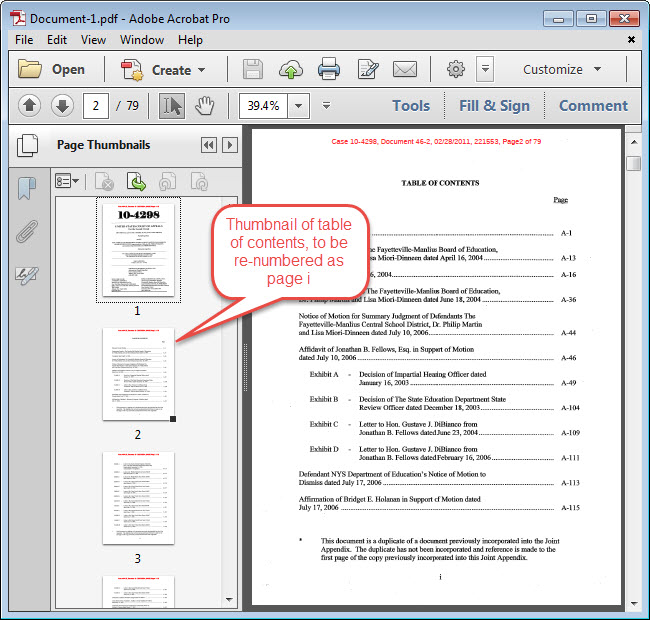Image resolution: width=650 pixels, height=620 pixels.
Task: Go to previous page with up arrow
Action: (x=29, y=106)
